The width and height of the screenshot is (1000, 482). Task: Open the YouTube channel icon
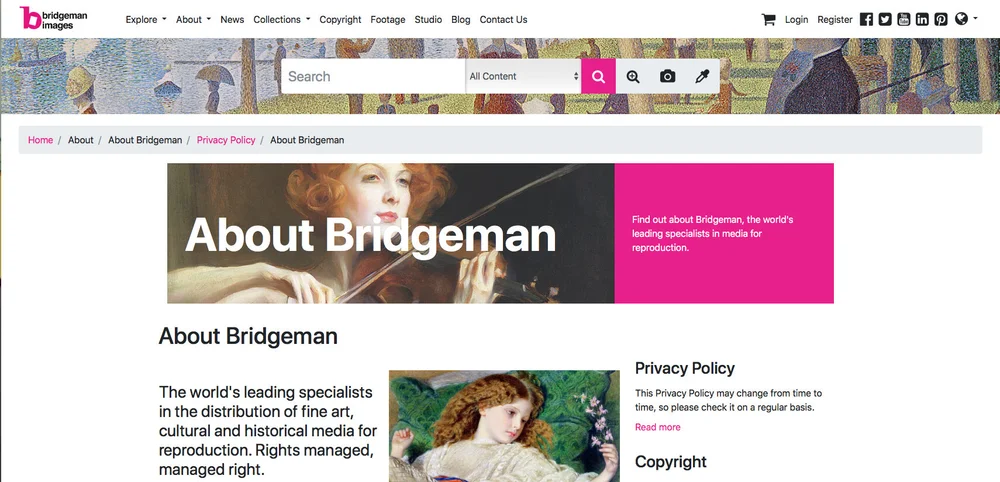[903, 20]
